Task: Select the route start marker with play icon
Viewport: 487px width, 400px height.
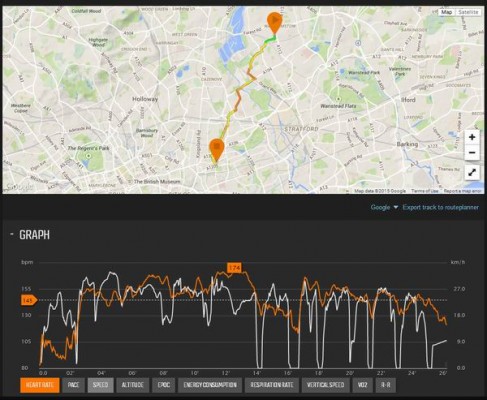Action: coord(274,23)
